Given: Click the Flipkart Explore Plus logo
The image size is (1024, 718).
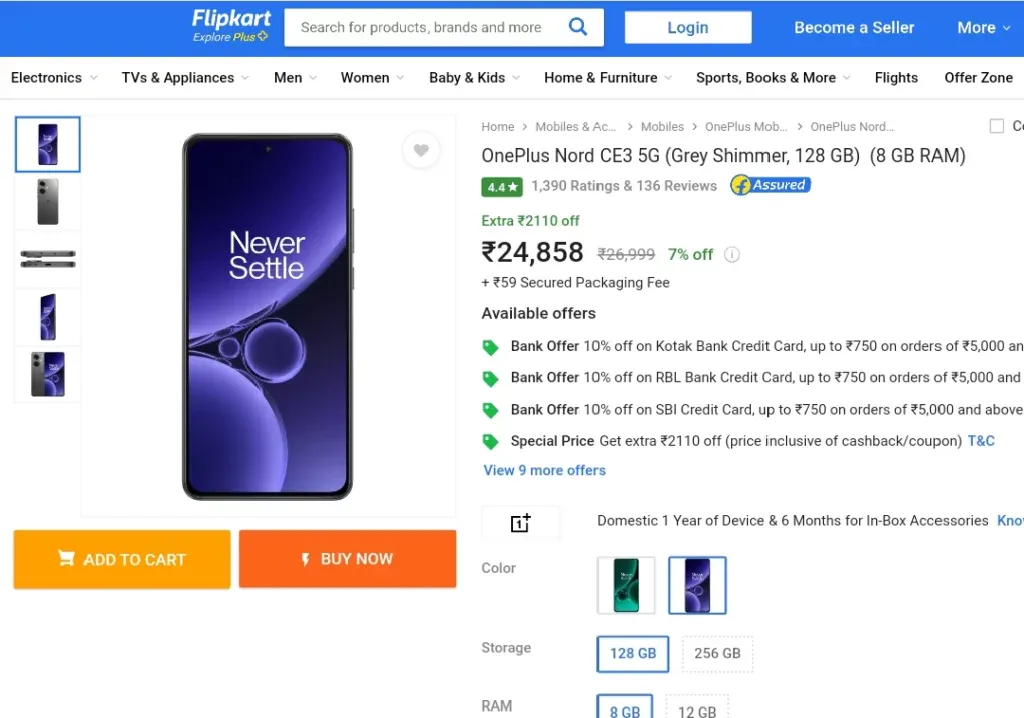Looking at the screenshot, I should pyautogui.click(x=231, y=26).
